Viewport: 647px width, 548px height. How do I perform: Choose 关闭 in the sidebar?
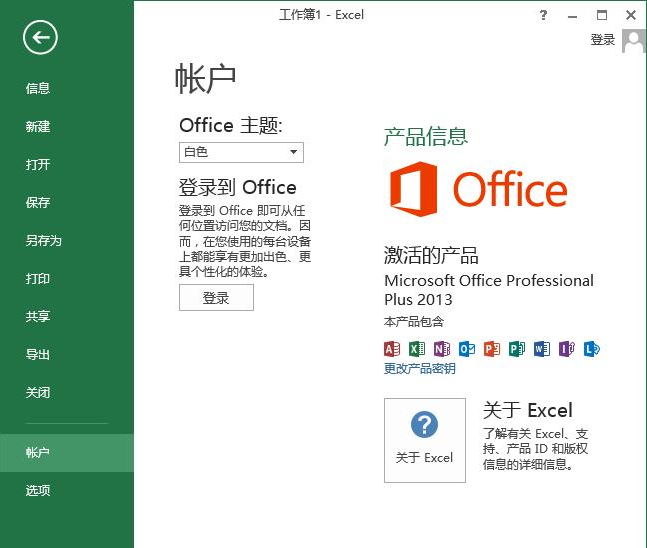(38, 392)
